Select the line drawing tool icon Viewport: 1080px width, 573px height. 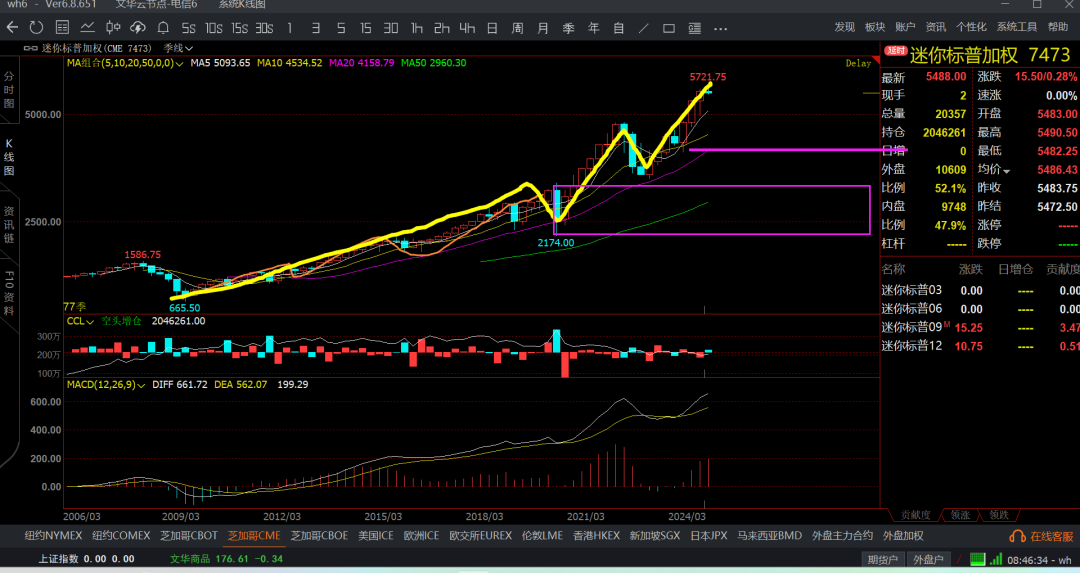[x=643, y=28]
